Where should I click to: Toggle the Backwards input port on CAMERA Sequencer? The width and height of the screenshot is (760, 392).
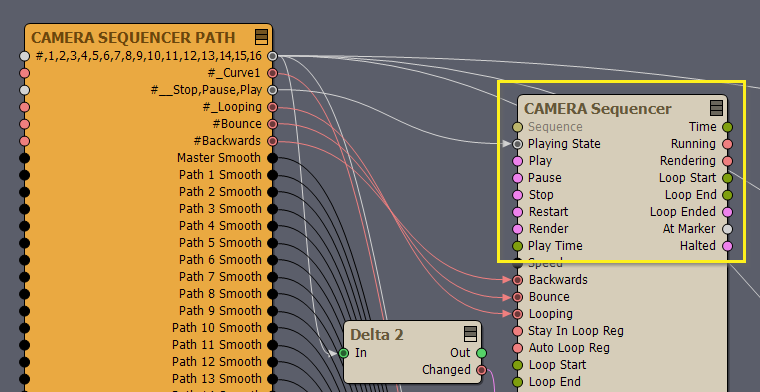pyautogui.click(x=518, y=280)
